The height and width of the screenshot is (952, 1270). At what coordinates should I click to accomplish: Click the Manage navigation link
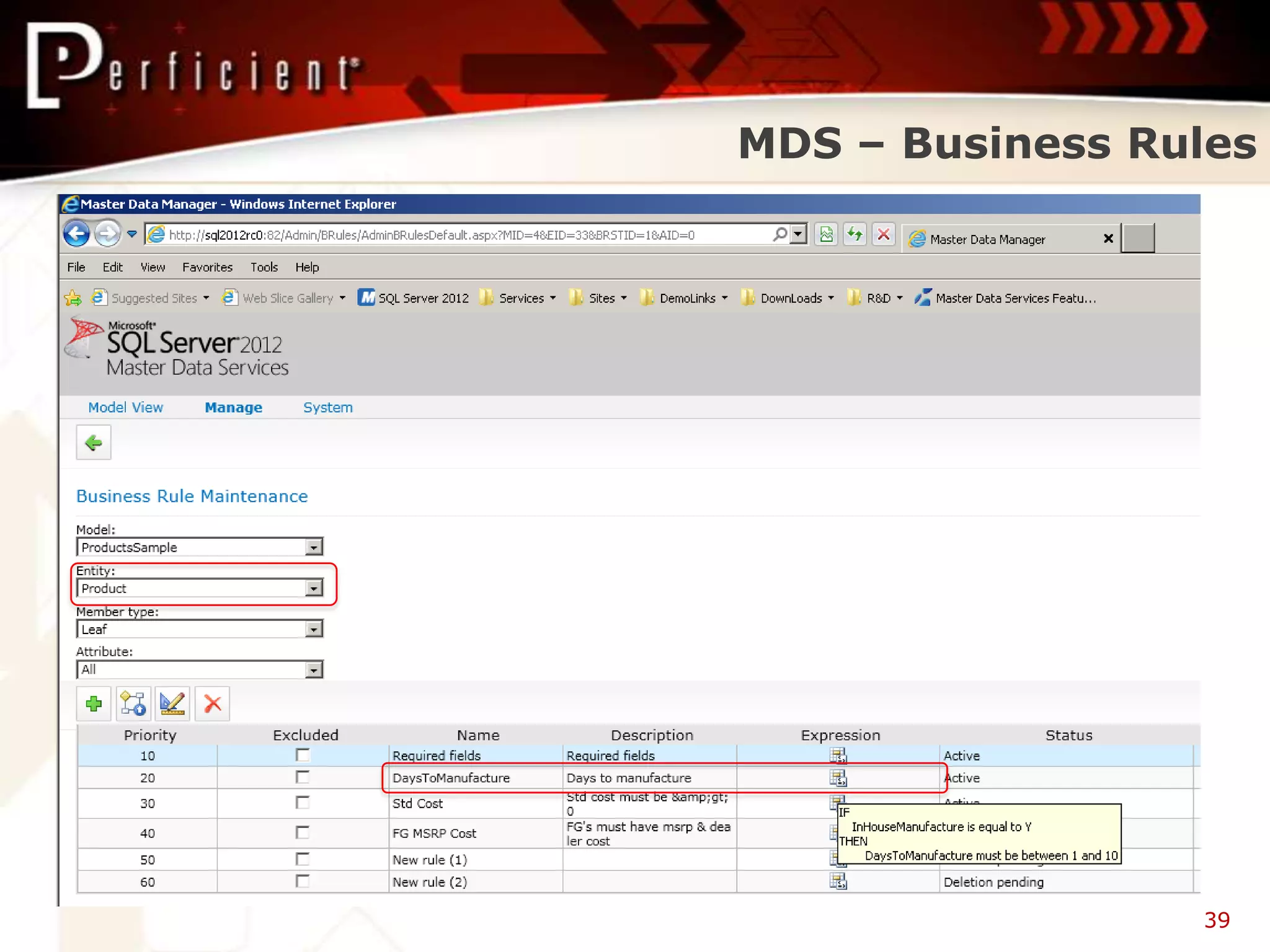point(233,407)
